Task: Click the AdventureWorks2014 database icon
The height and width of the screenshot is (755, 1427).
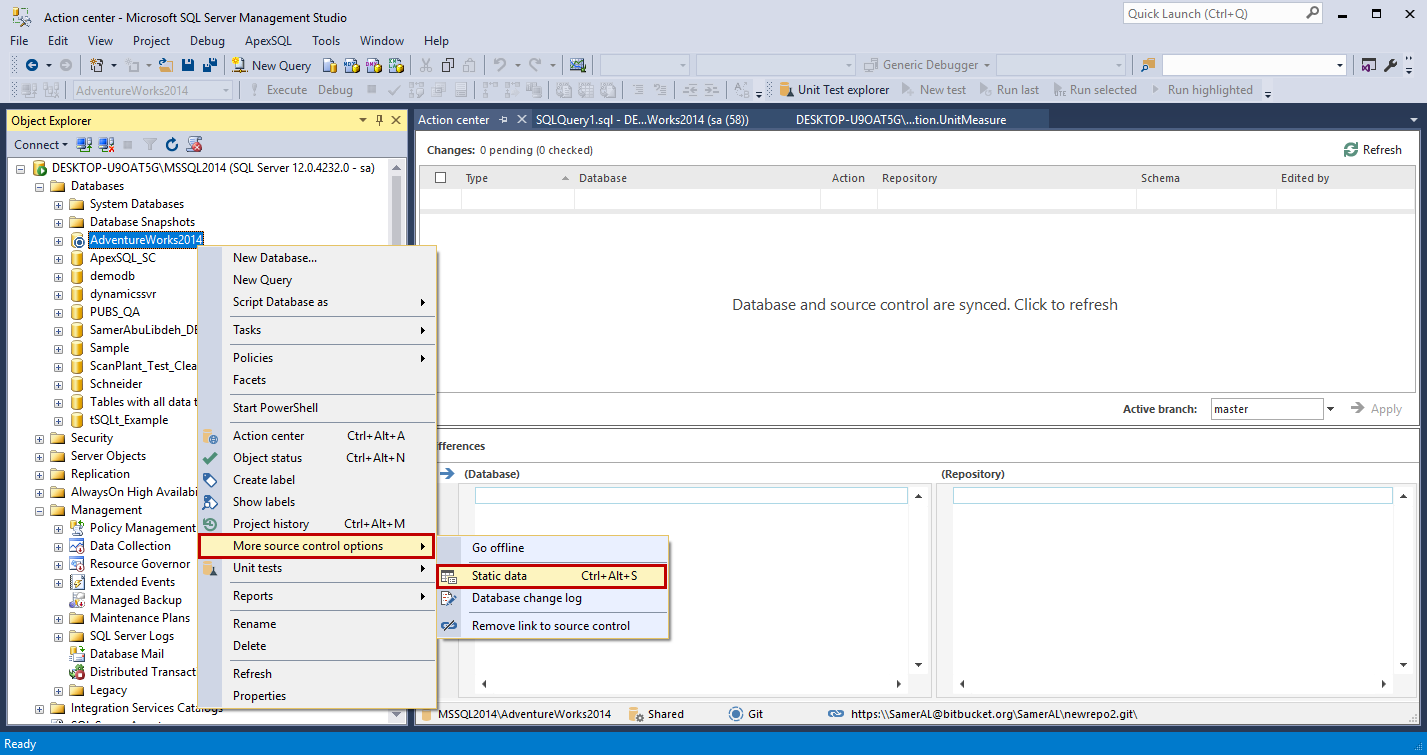Action: click(79, 240)
